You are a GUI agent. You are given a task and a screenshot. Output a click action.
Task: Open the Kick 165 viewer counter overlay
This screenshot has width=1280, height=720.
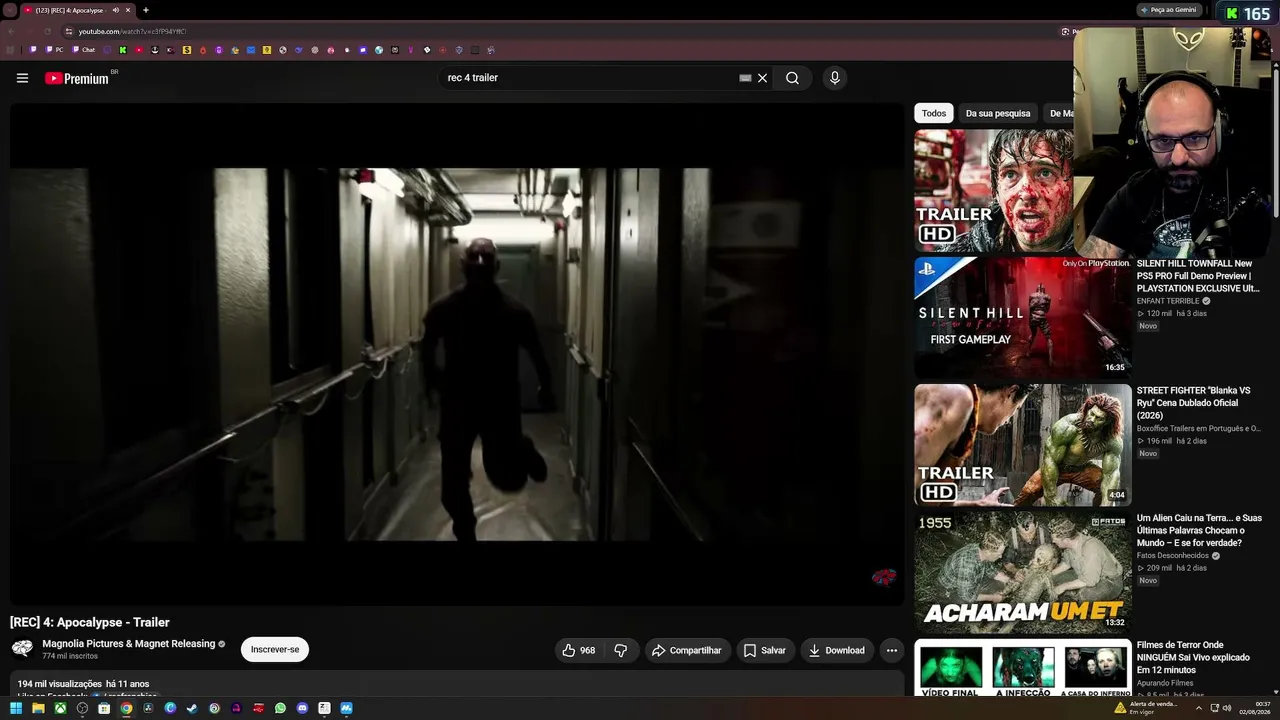tap(1248, 14)
